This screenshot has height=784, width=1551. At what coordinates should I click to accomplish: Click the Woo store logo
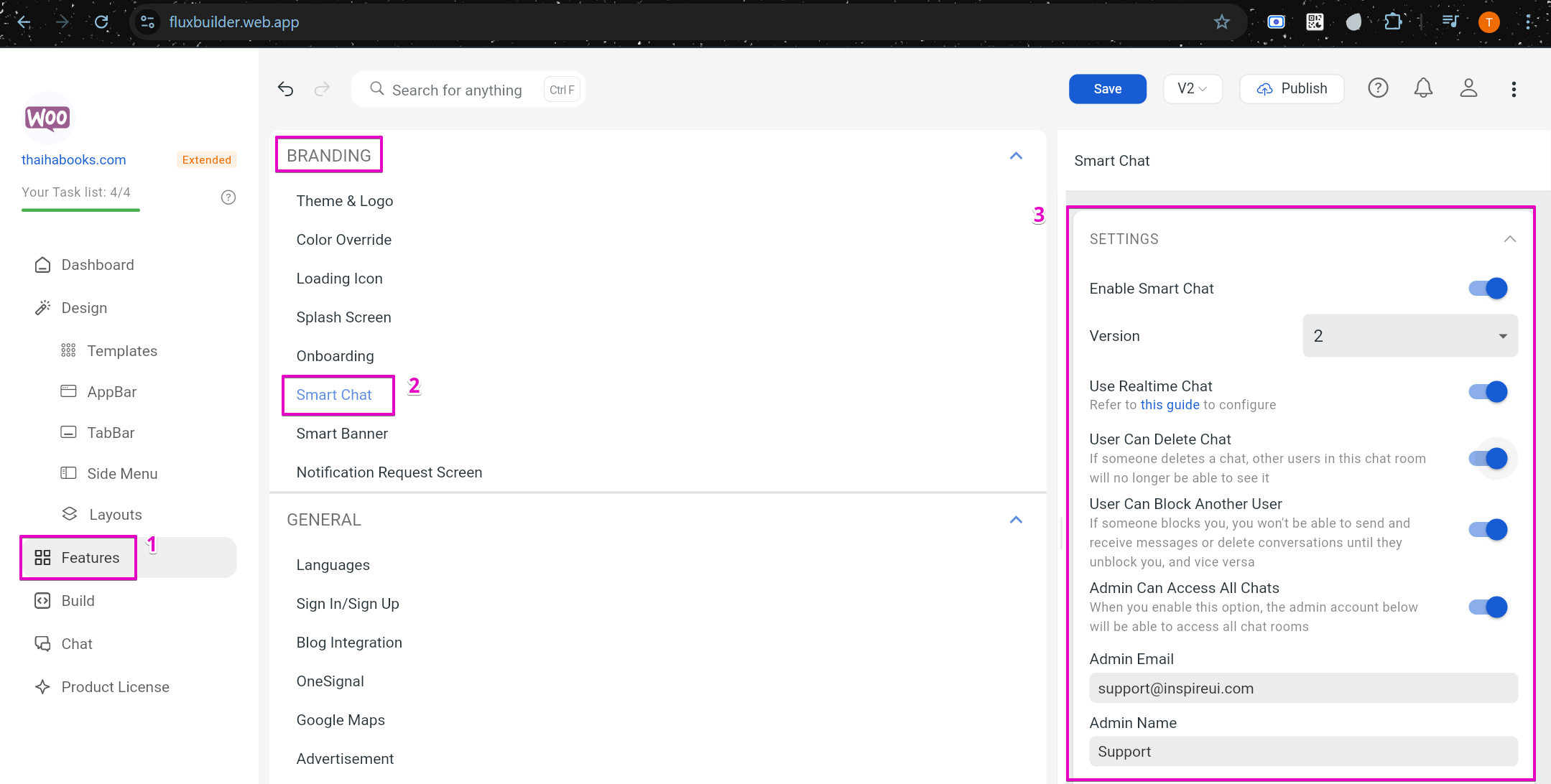point(47,118)
